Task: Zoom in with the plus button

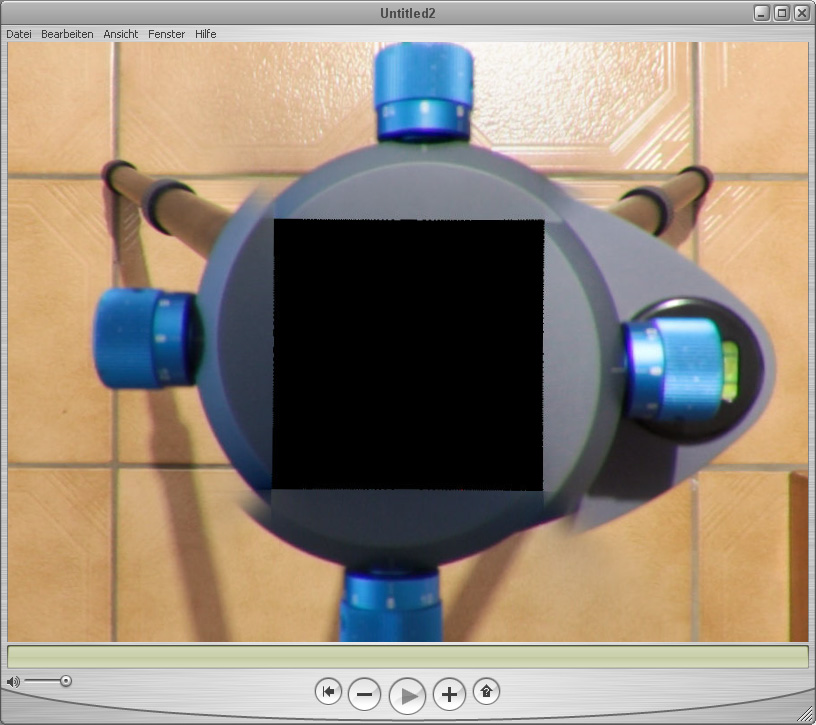Action: pos(449,694)
